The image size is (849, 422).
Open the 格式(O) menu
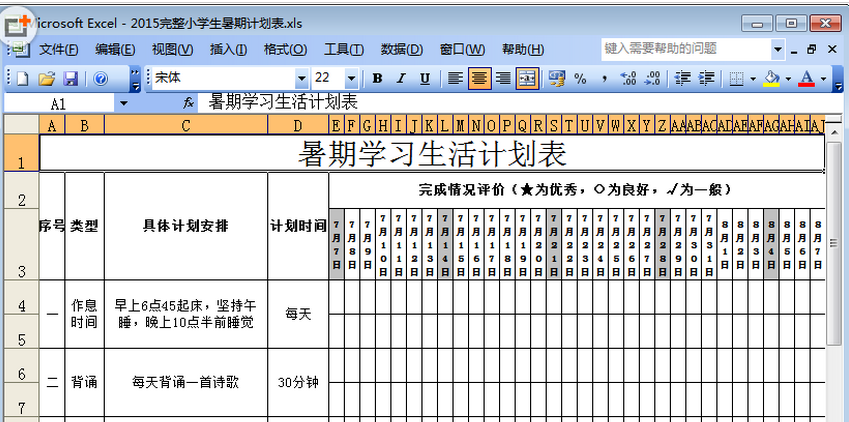coord(285,50)
